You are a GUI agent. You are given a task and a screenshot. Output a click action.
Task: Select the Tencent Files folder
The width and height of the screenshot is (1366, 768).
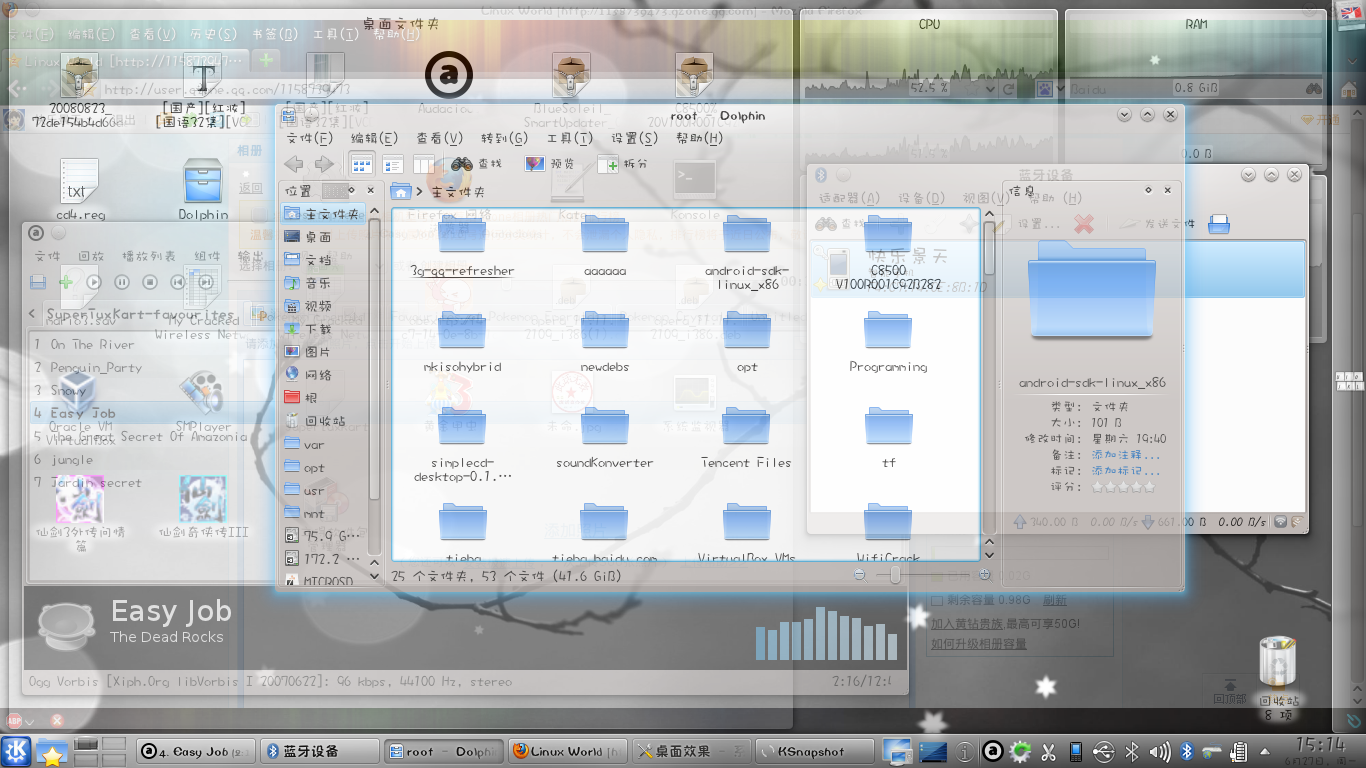[x=747, y=439]
